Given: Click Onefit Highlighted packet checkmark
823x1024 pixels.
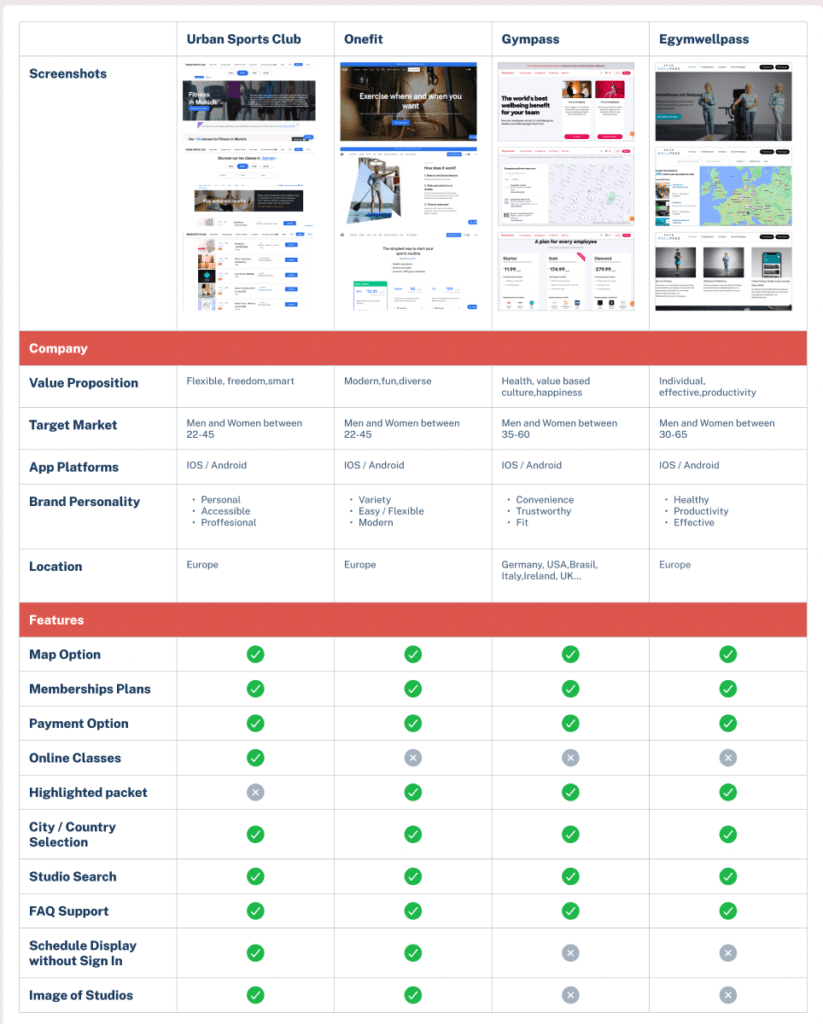Looking at the screenshot, I should [x=413, y=792].
